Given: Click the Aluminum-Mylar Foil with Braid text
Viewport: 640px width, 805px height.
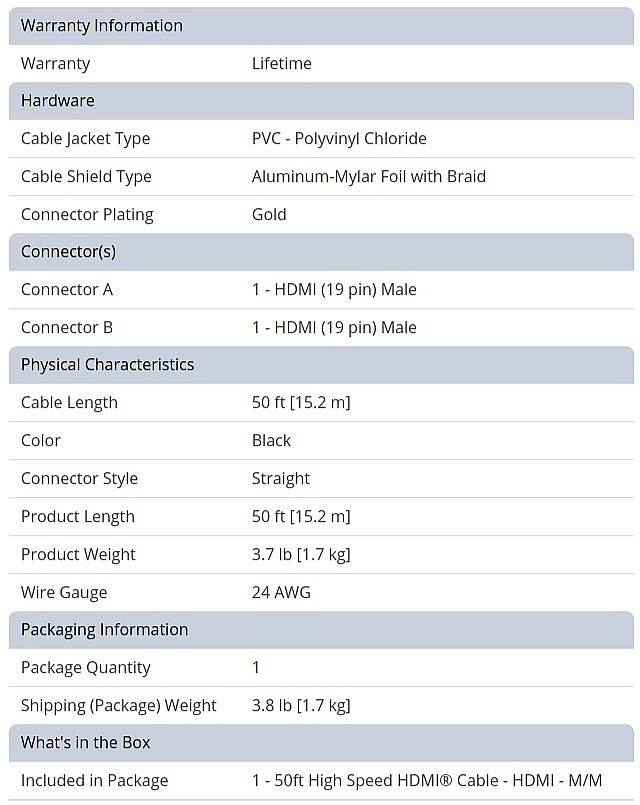Looking at the screenshot, I should pos(368,177).
